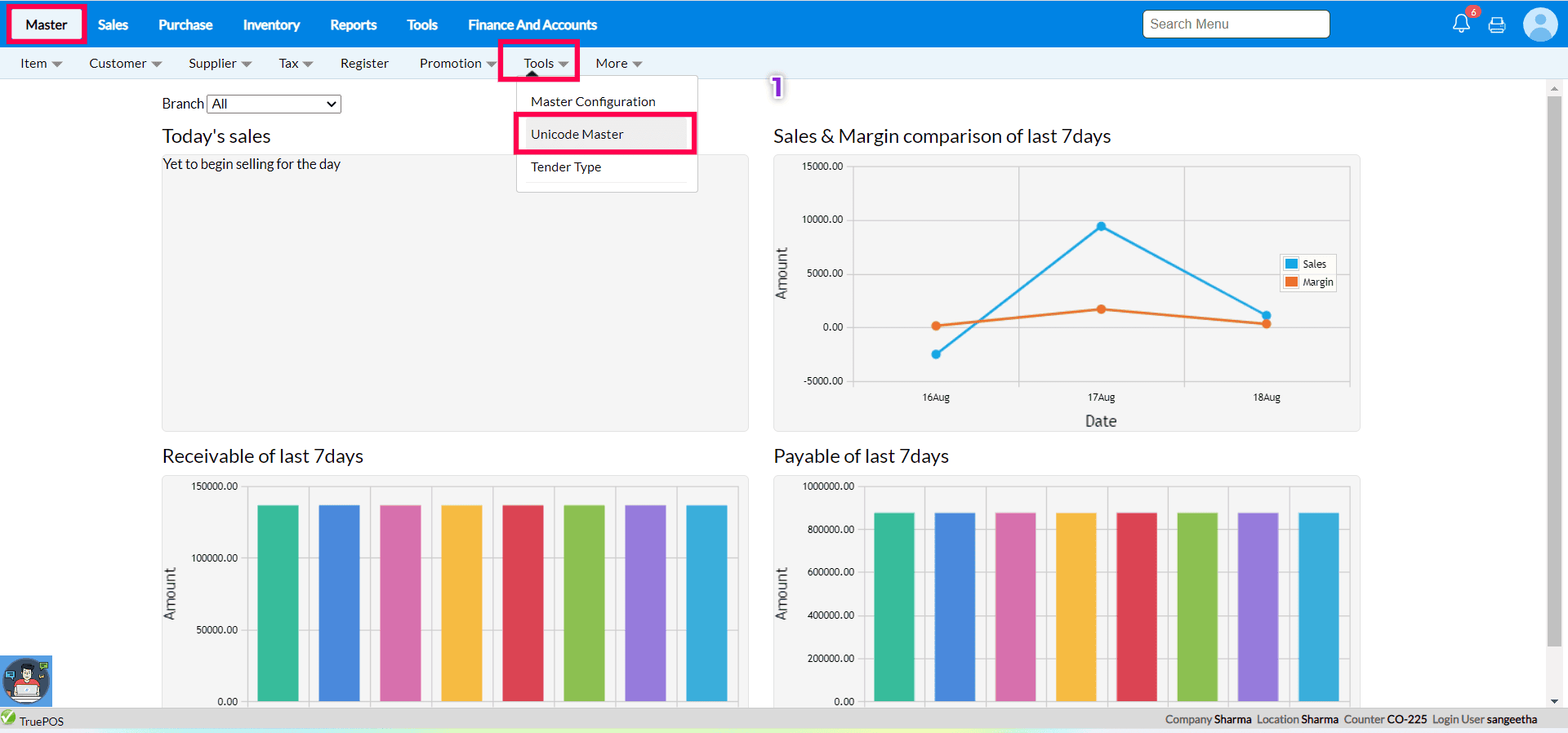Click the TruePOS green checkmark icon
The width and height of the screenshot is (1568, 733).
pyautogui.click(x=9, y=718)
